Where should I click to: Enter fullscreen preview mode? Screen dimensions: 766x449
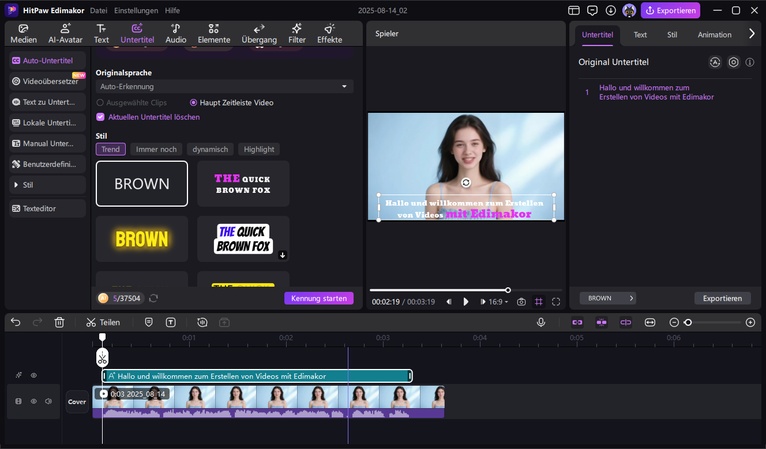point(556,302)
